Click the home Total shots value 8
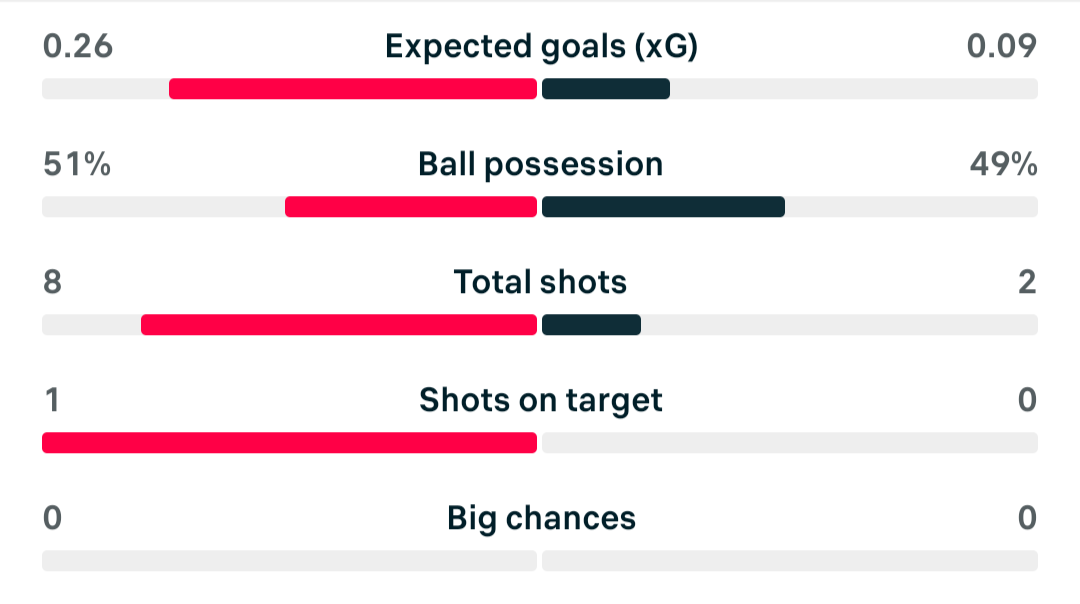 click(x=52, y=282)
